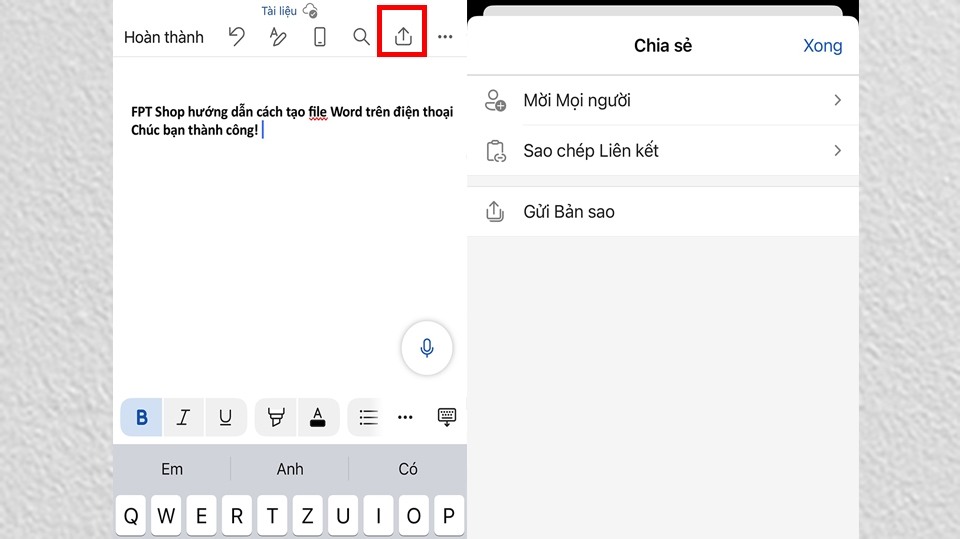Open the top toolbar three-dot menu
The width and height of the screenshot is (960, 539).
click(445, 37)
